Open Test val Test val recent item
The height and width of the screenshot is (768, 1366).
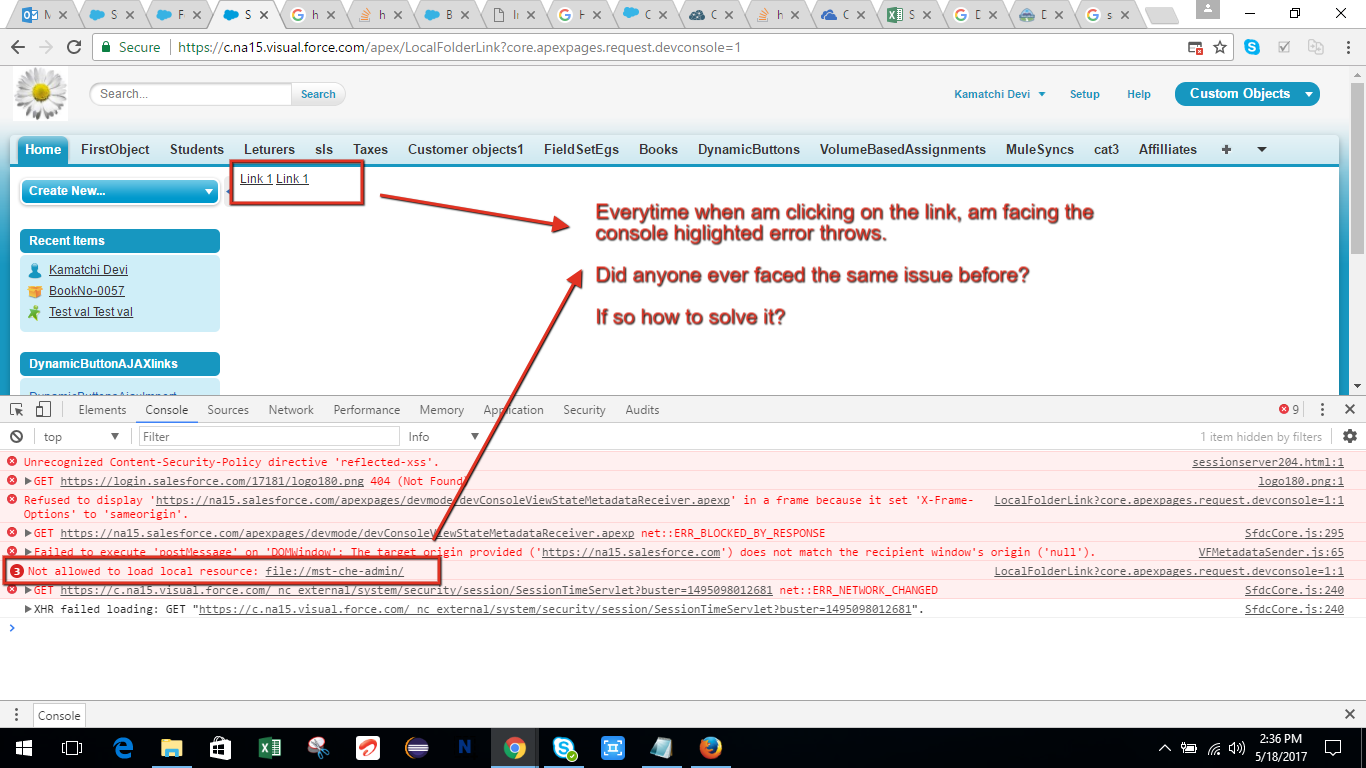point(91,312)
